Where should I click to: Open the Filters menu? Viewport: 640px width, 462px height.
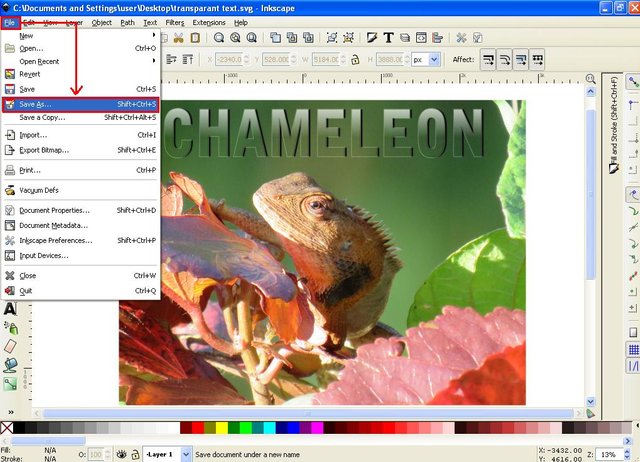coord(175,22)
